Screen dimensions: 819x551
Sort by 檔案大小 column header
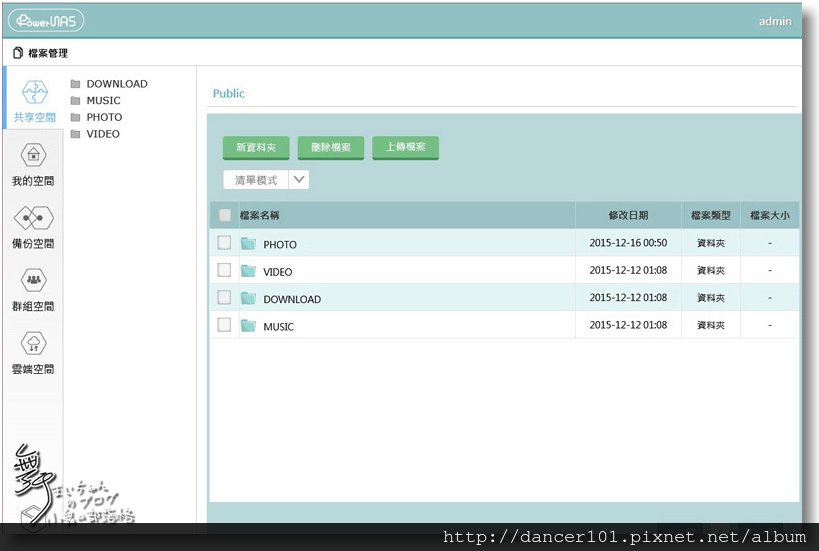point(770,215)
